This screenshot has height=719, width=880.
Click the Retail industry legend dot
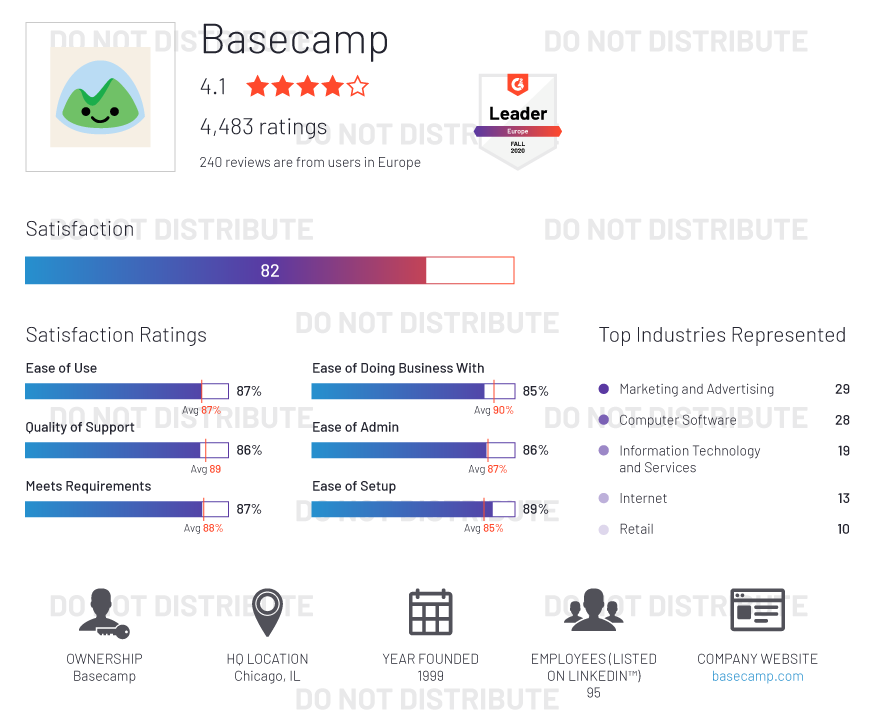click(x=603, y=529)
